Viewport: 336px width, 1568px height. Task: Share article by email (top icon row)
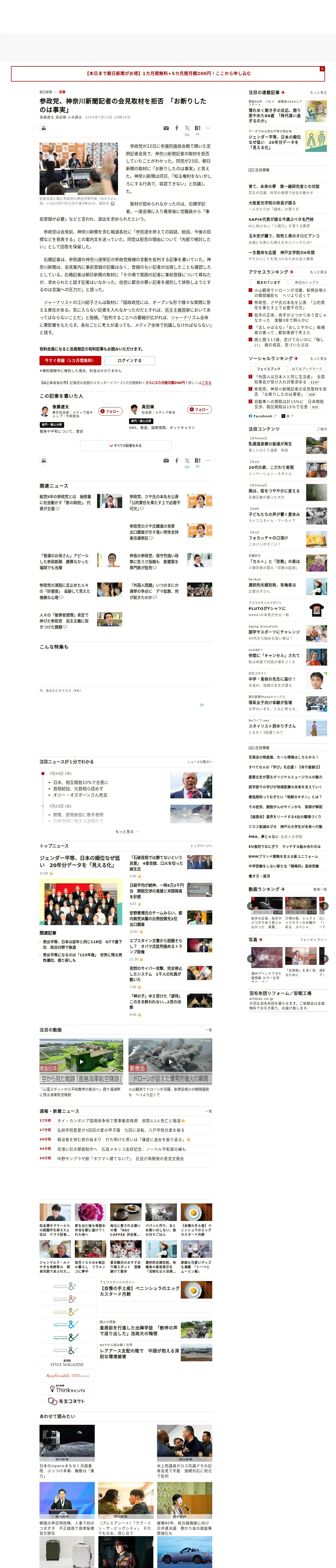166,128
